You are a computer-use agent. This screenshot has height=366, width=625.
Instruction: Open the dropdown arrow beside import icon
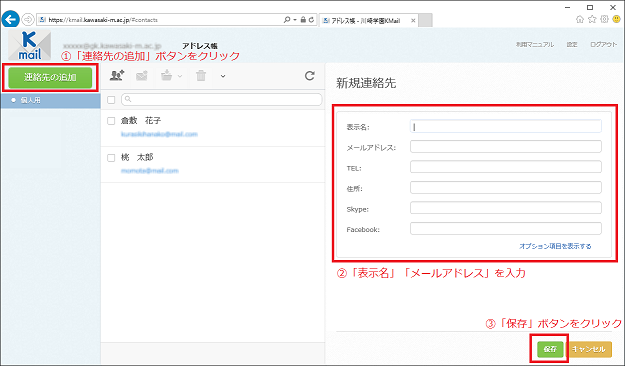180,76
